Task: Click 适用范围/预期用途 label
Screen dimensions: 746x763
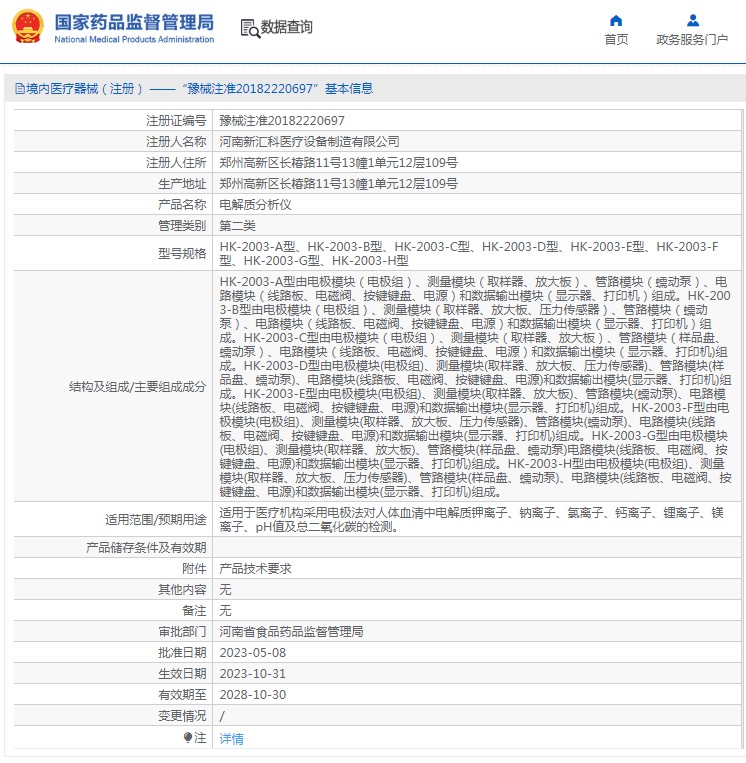Action: tap(156, 520)
